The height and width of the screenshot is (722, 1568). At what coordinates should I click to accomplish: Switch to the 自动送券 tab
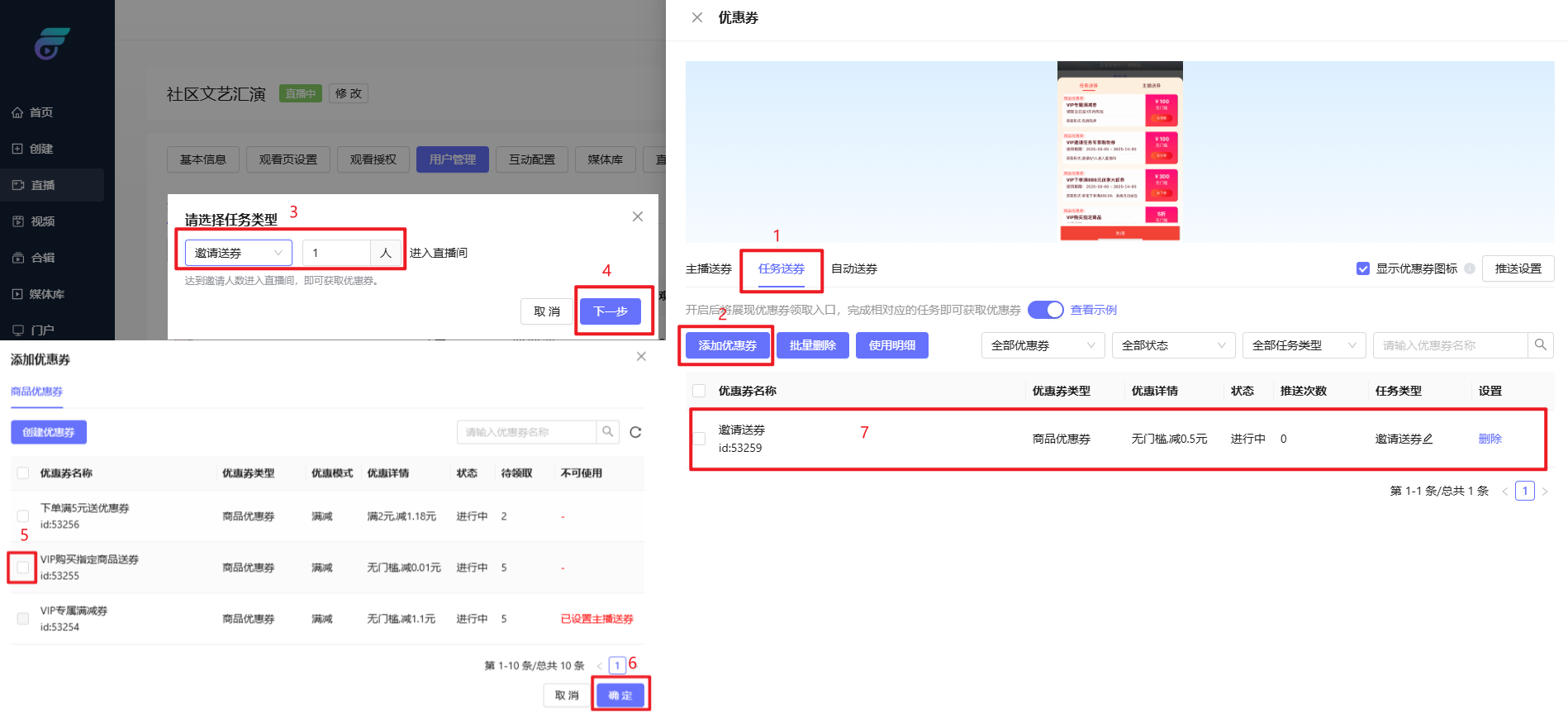(x=854, y=268)
